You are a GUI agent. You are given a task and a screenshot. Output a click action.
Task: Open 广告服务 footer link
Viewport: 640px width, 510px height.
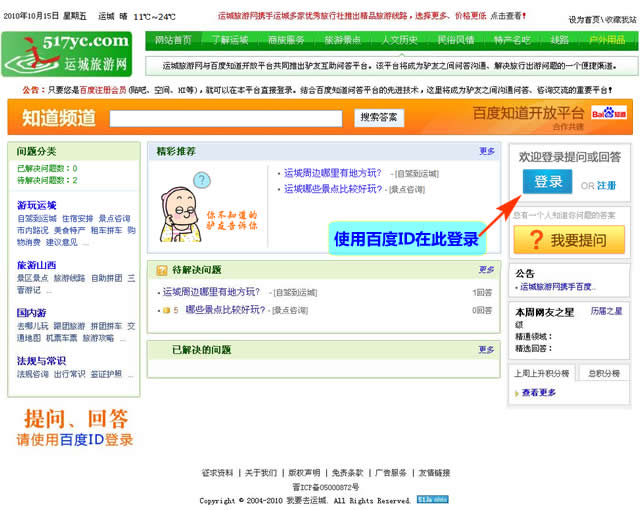391,473
